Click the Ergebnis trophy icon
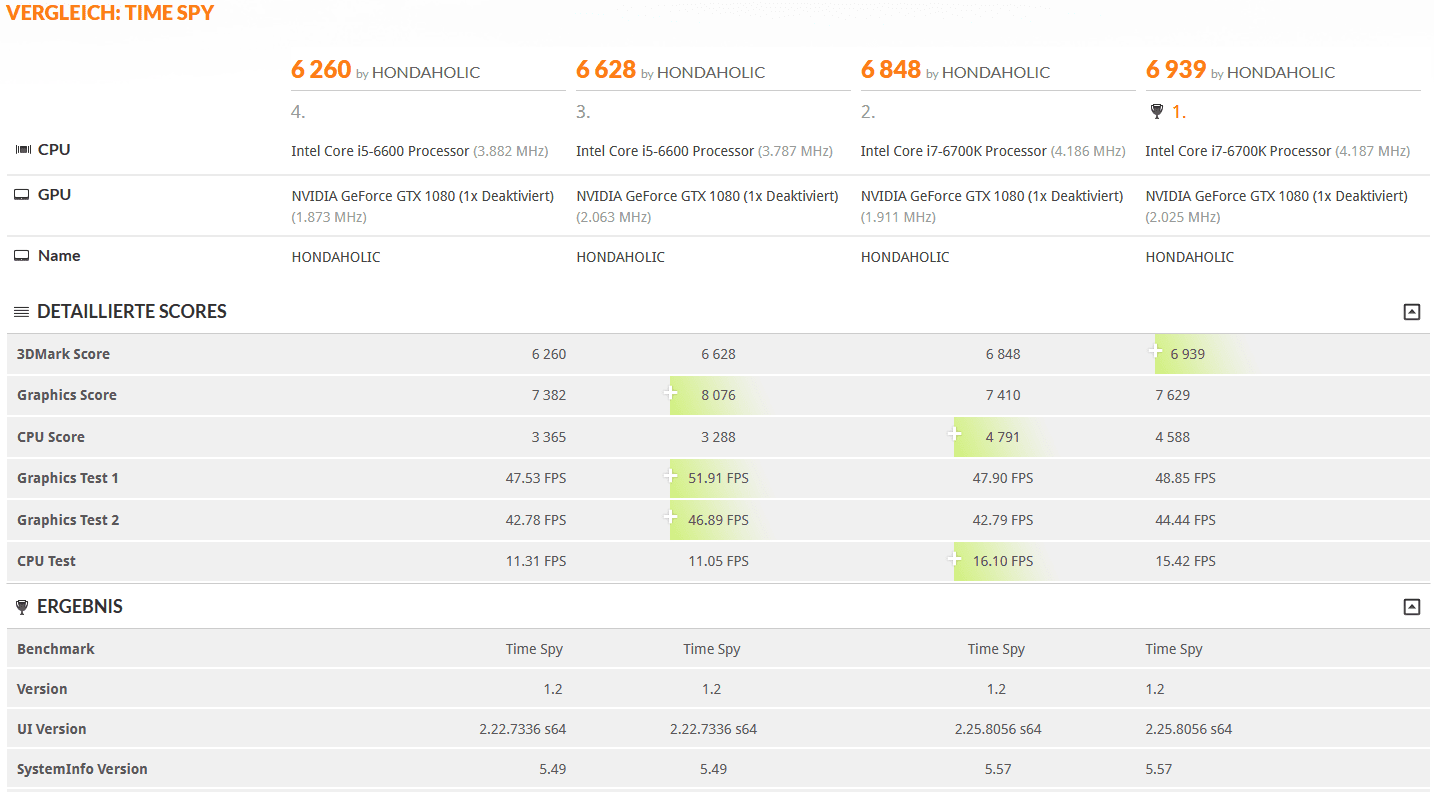 click(x=22, y=607)
